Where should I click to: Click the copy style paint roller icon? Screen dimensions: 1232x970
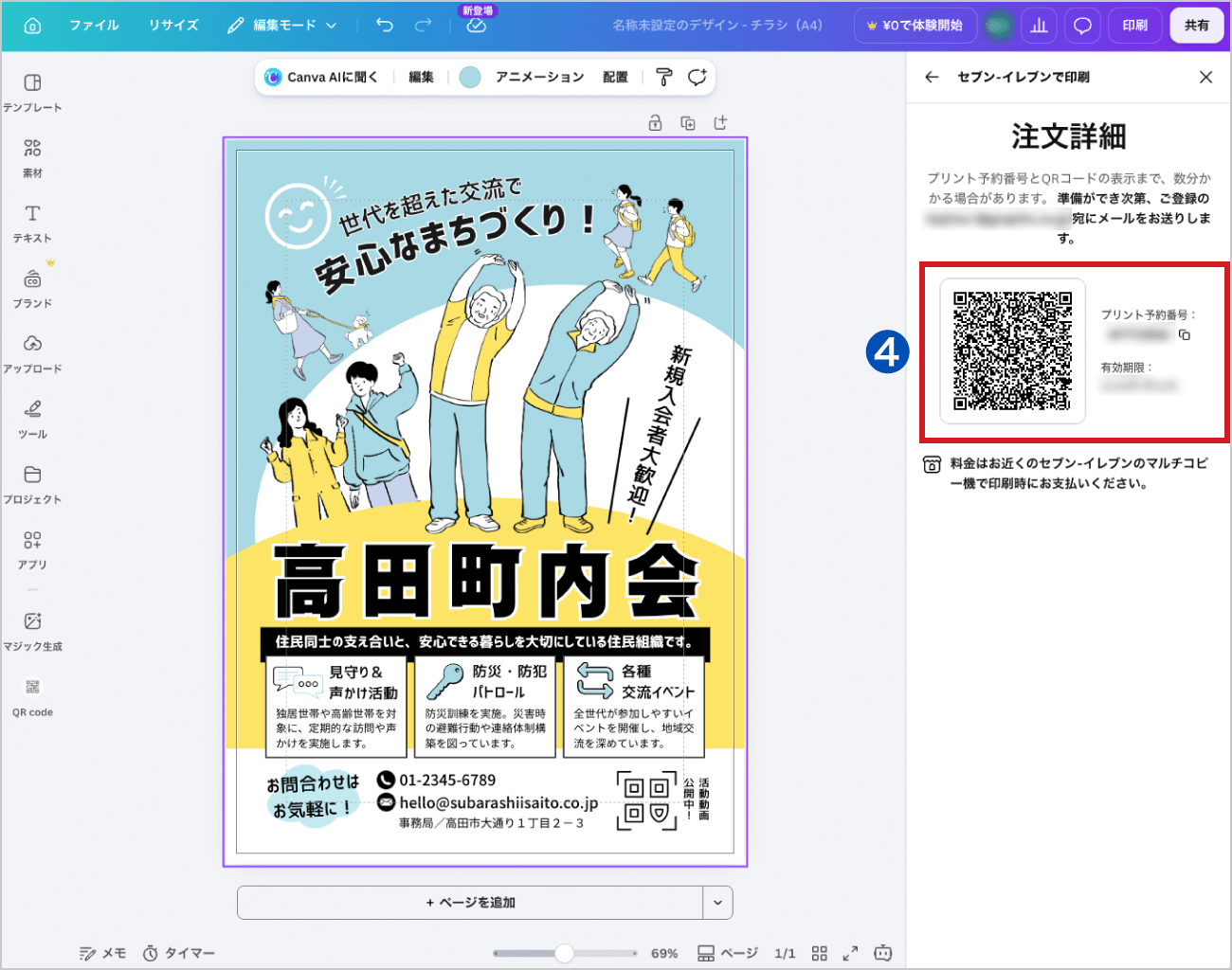point(664,77)
